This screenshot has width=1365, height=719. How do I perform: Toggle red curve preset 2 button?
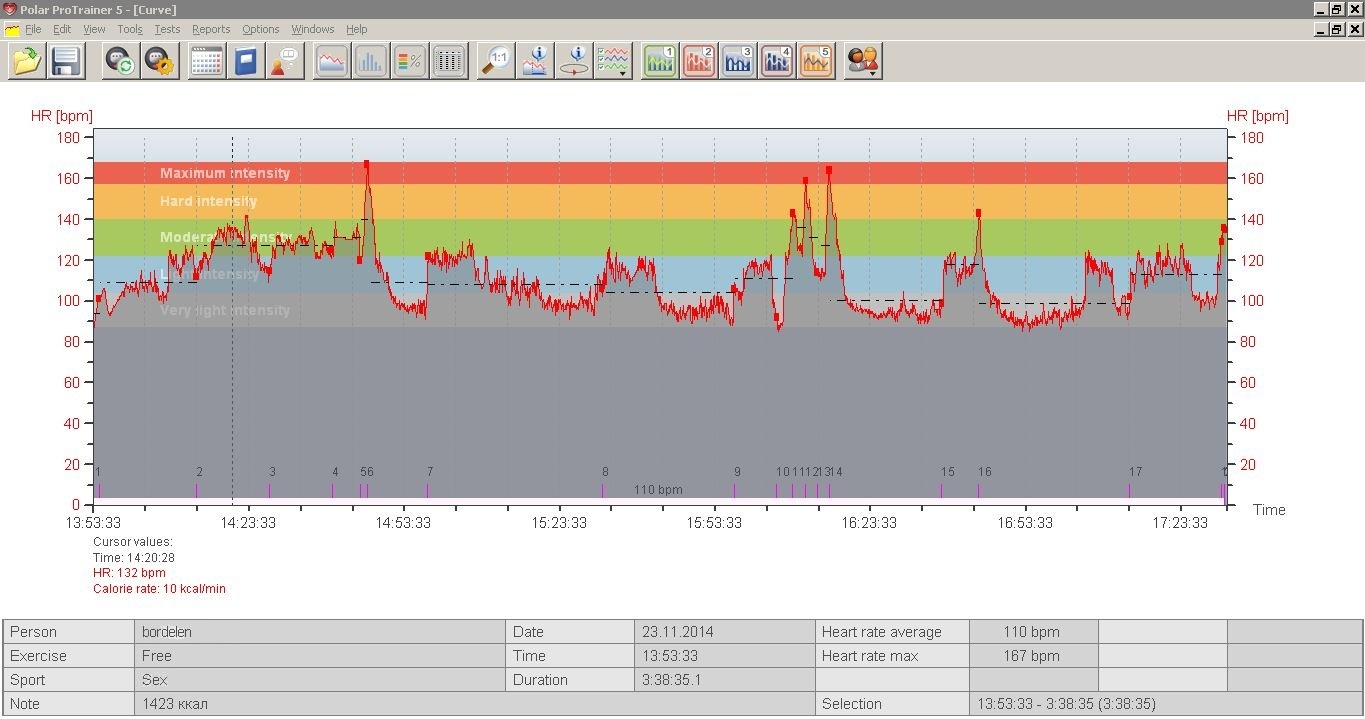(699, 62)
